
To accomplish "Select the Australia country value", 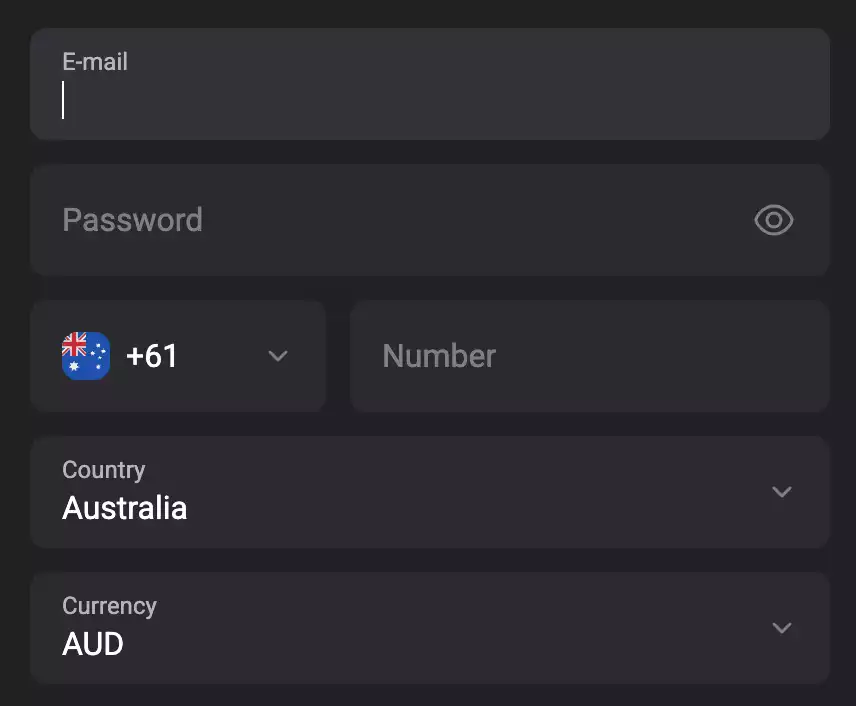I will coord(125,508).
